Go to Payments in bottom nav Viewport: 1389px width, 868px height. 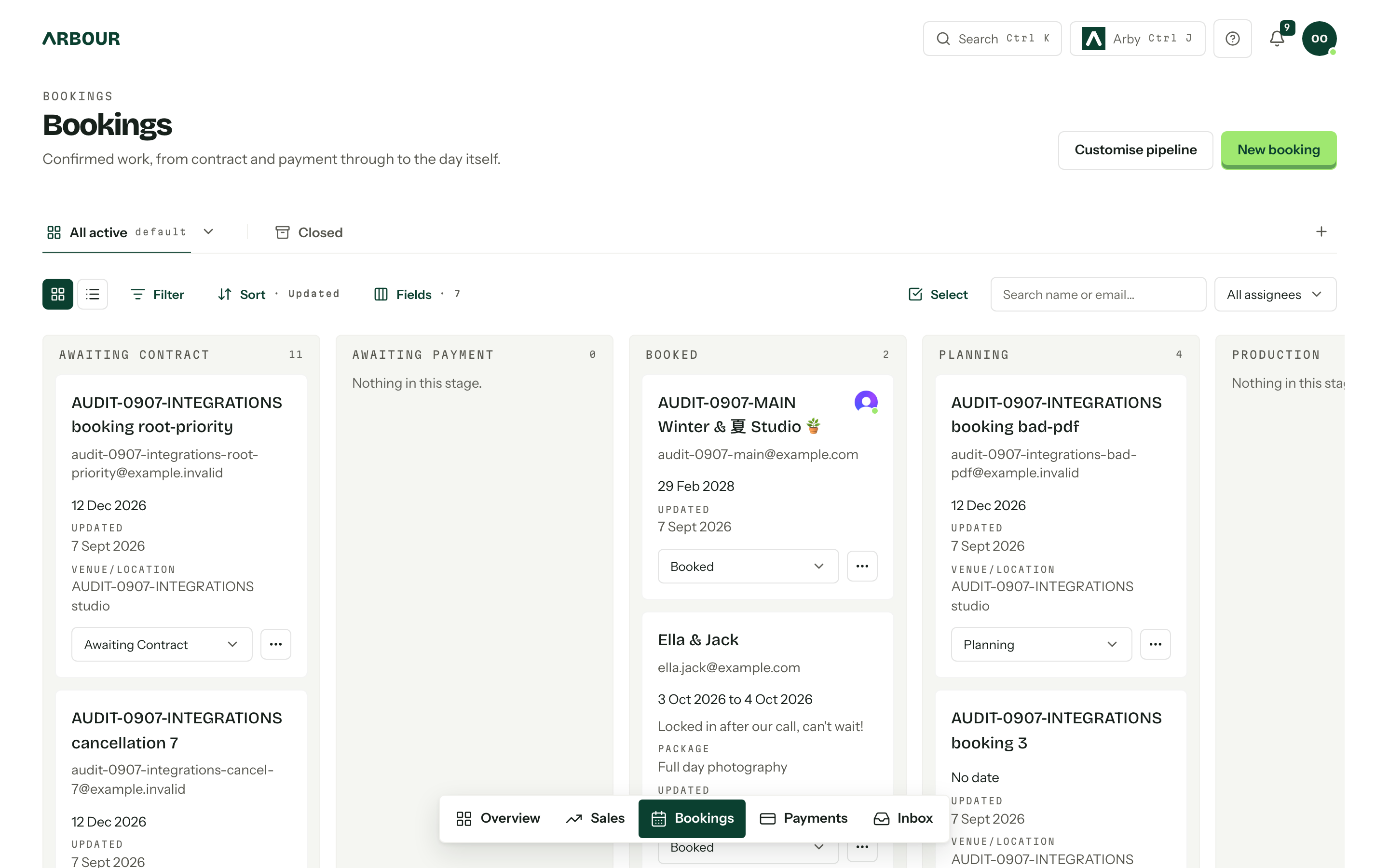(803, 818)
